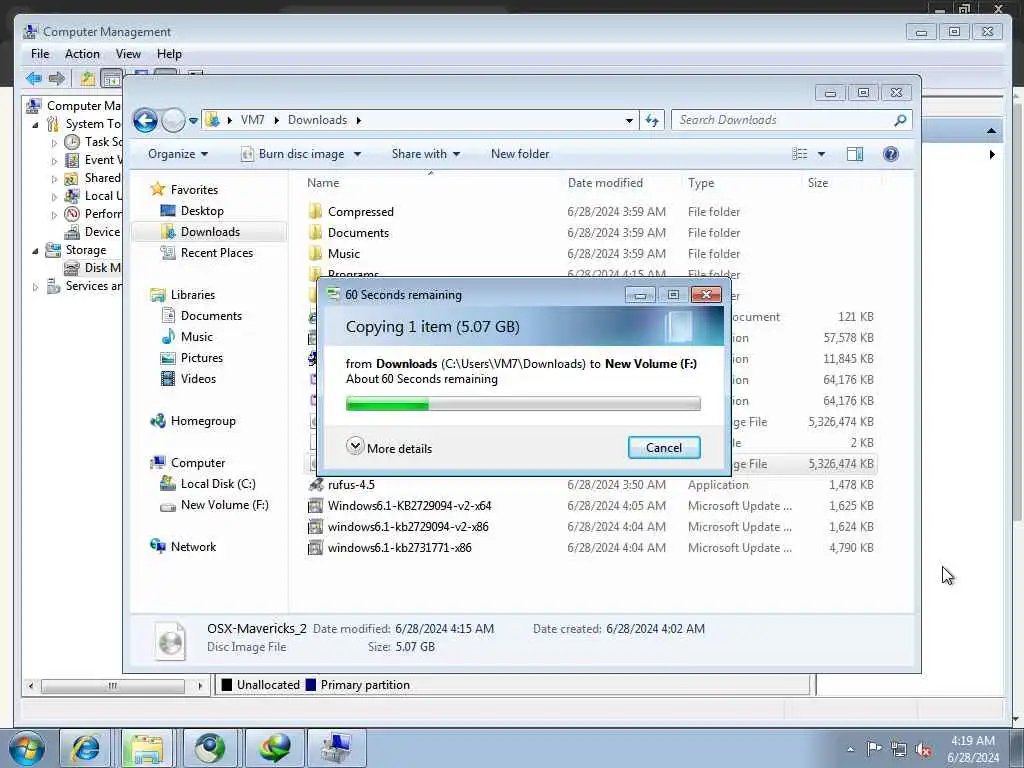This screenshot has width=1024, height=768.
Task: Open the Share with dropdown
Action: (426, 154)
